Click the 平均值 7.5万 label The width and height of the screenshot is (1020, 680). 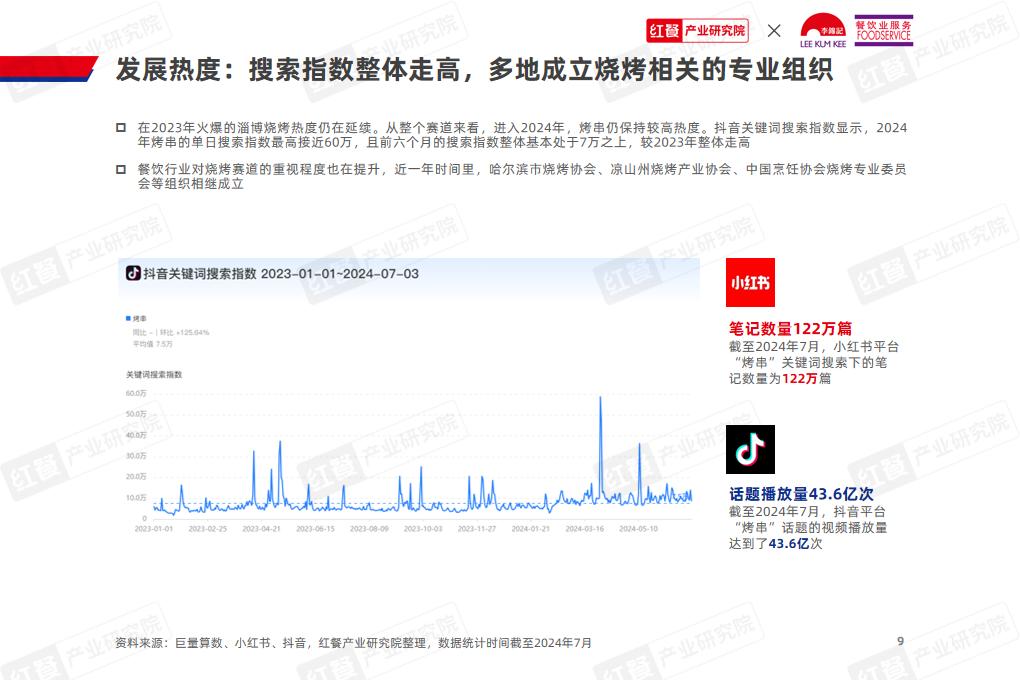coord(153,344)
